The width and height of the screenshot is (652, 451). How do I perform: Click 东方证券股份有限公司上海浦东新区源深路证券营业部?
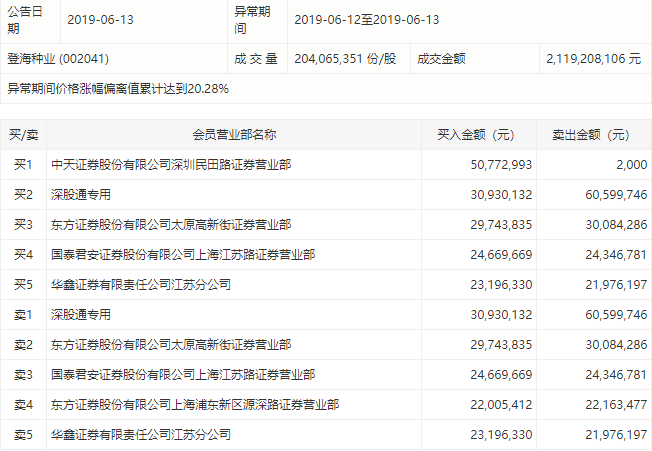(x=195, y=404)
